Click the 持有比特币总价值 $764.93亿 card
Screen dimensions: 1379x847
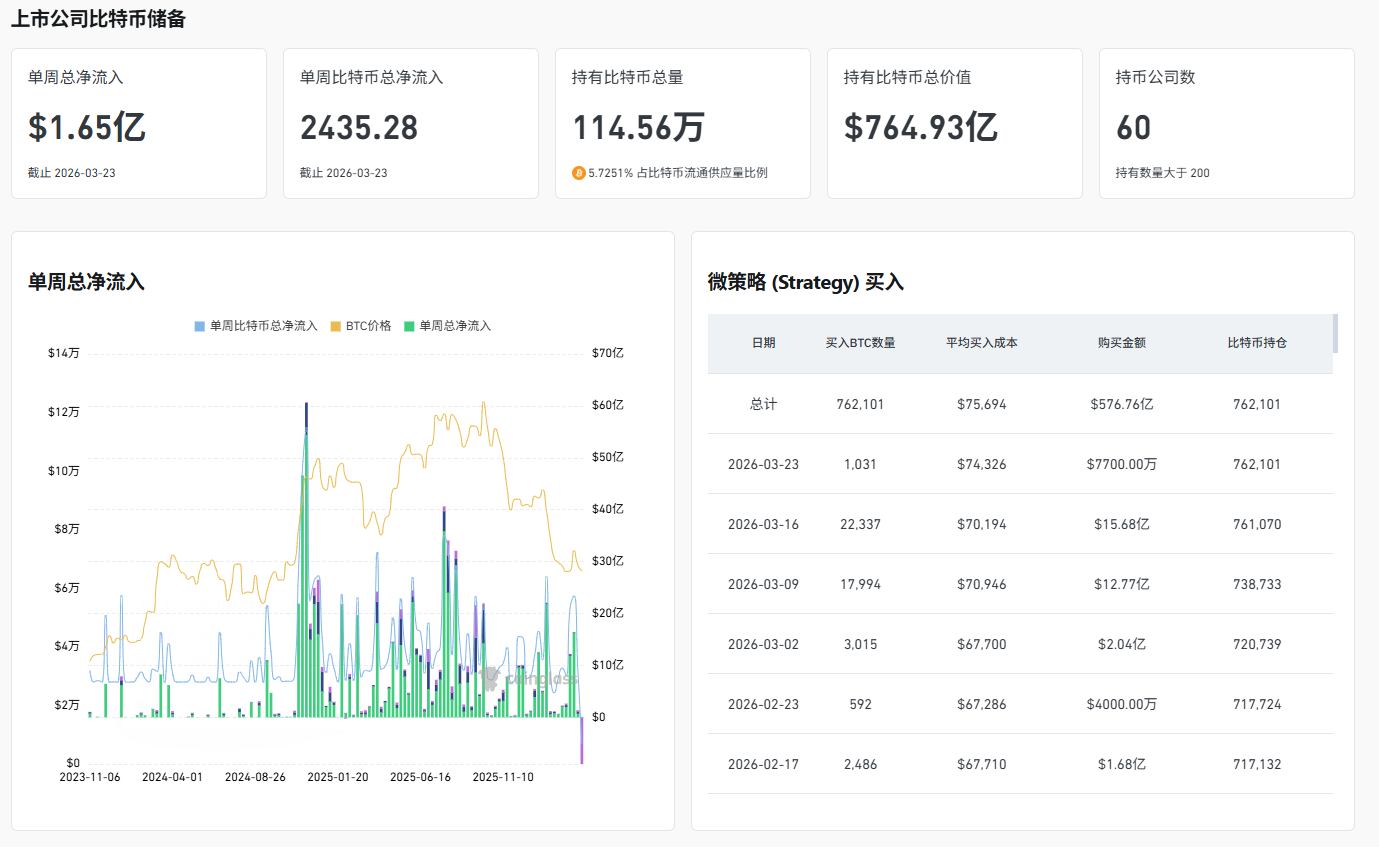pos(954,123)
